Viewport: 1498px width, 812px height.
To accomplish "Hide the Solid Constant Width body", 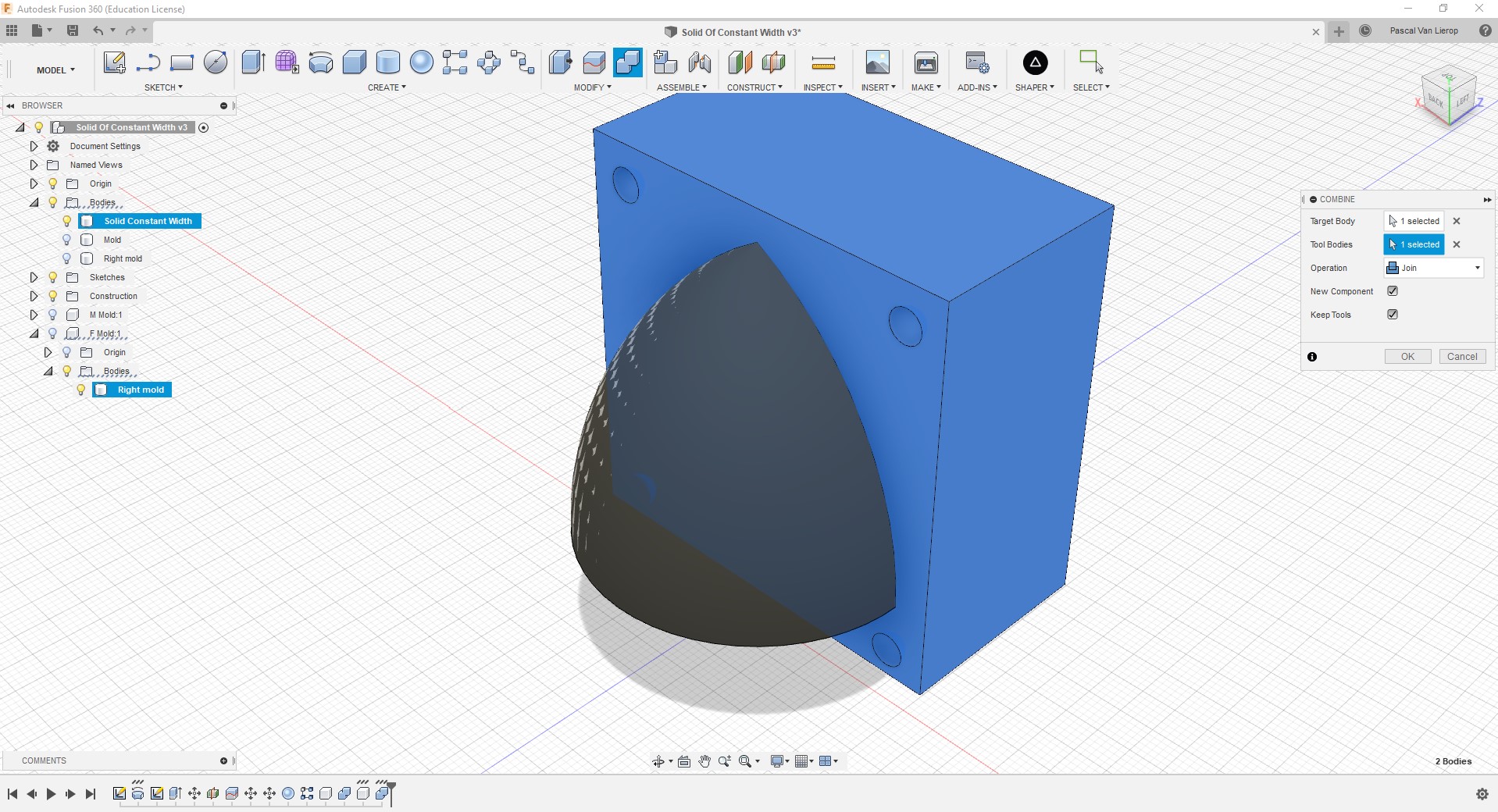I will (67, 221).
